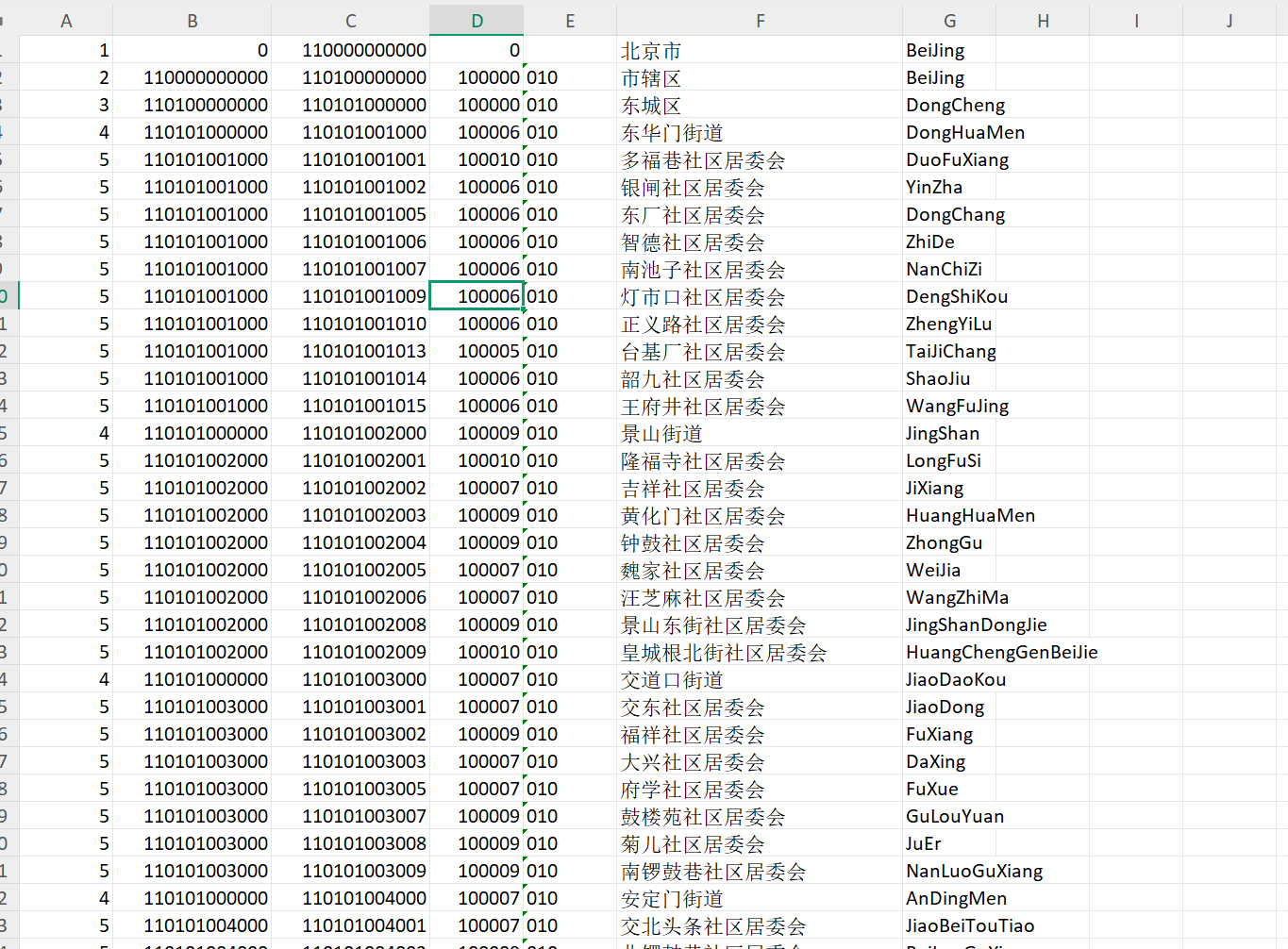Select the DengShiKou pinyin cell
This screenshot has height=949, width=1288.
pos(949,296)
